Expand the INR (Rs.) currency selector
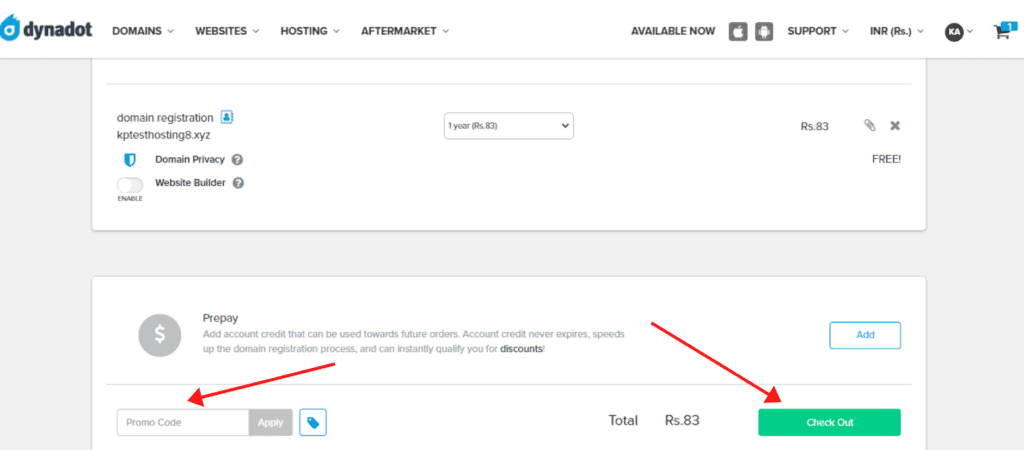 [896, 31]
